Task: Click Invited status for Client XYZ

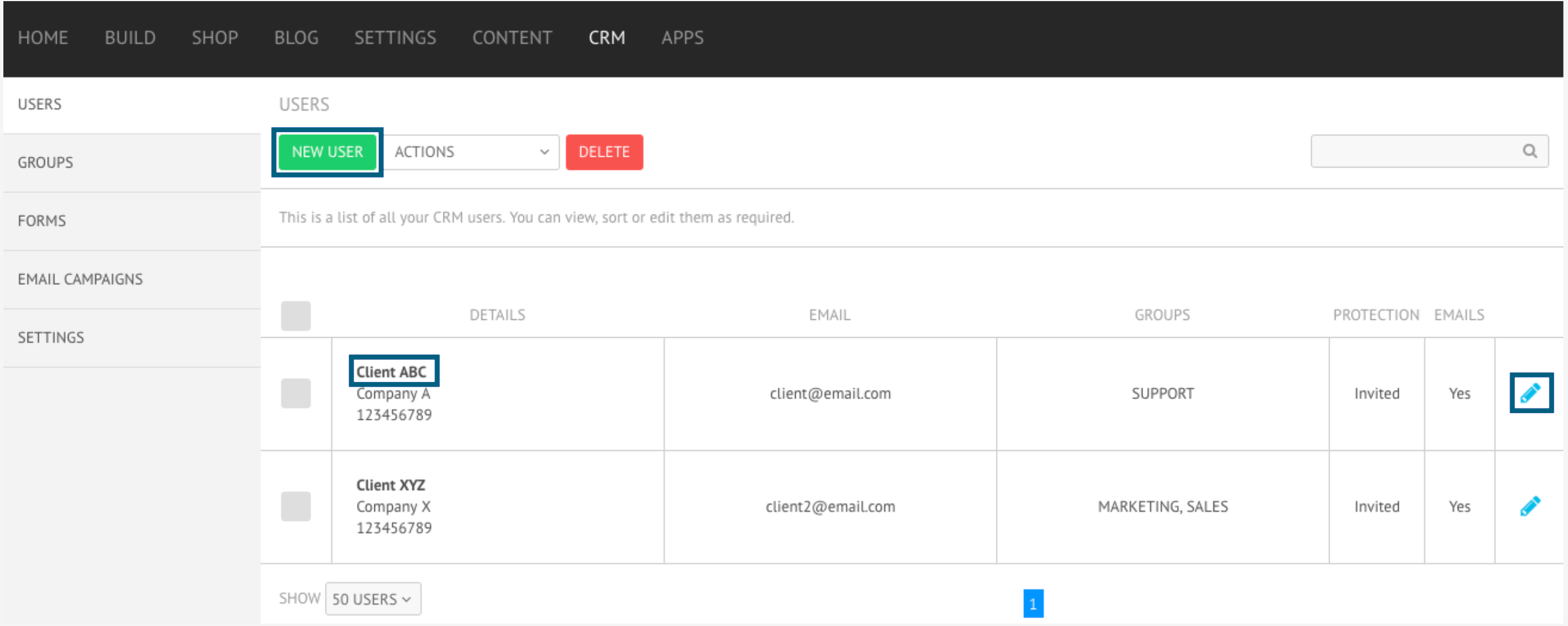Action: [x=1377, y=507]
